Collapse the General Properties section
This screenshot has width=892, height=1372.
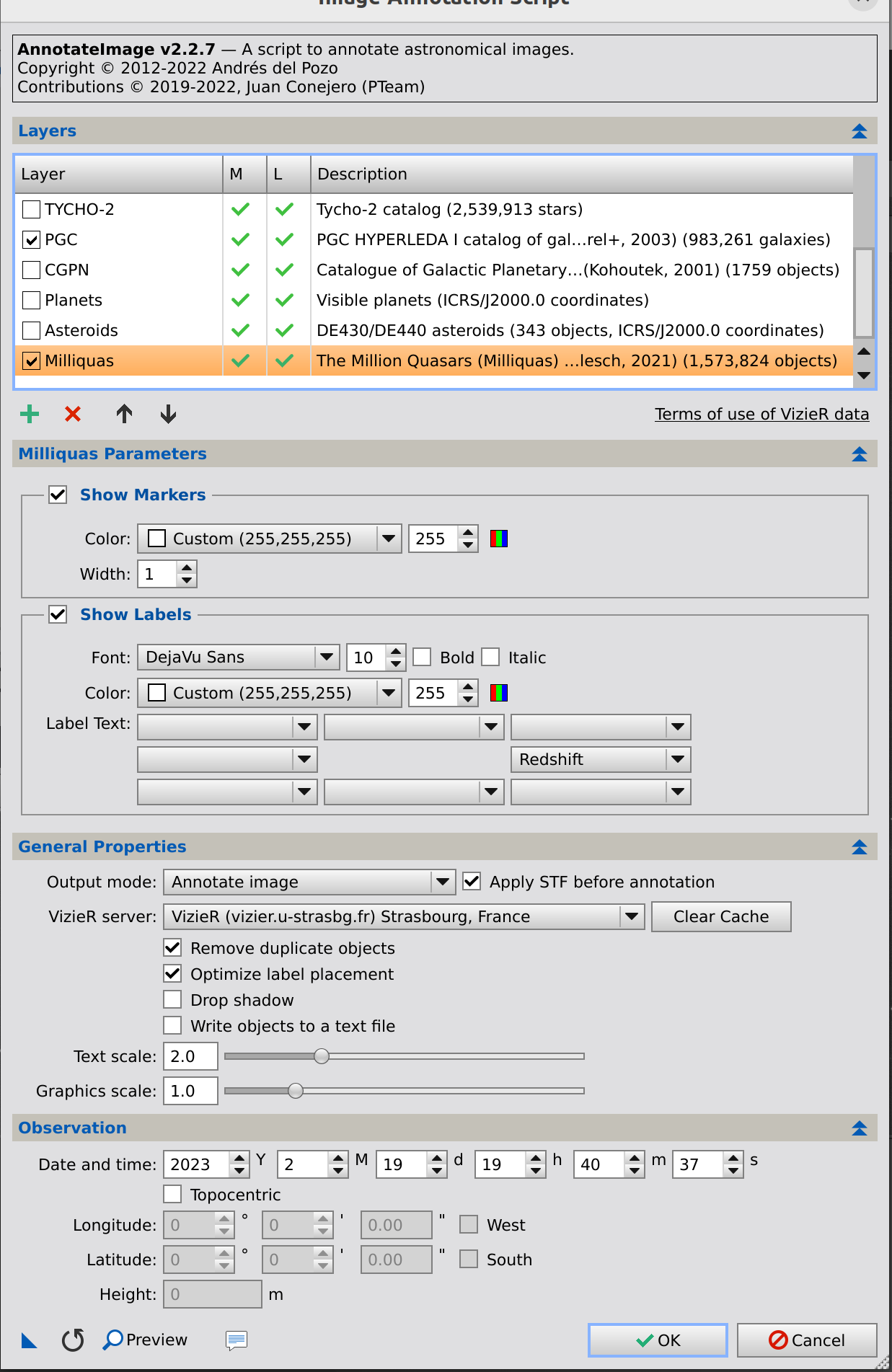(859, 847)
